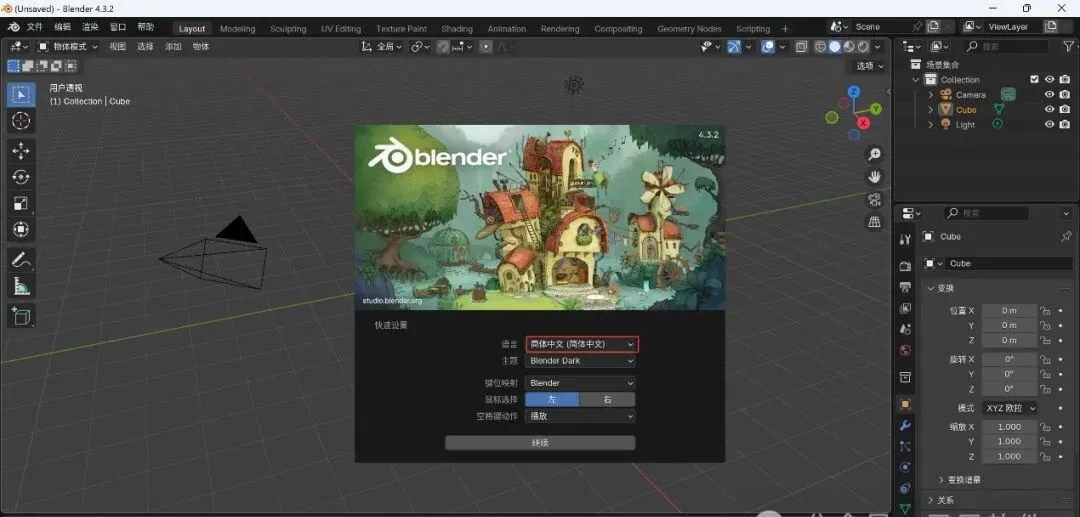
Task: Hide the Cube in viewport via eye
Action: 1049,109
